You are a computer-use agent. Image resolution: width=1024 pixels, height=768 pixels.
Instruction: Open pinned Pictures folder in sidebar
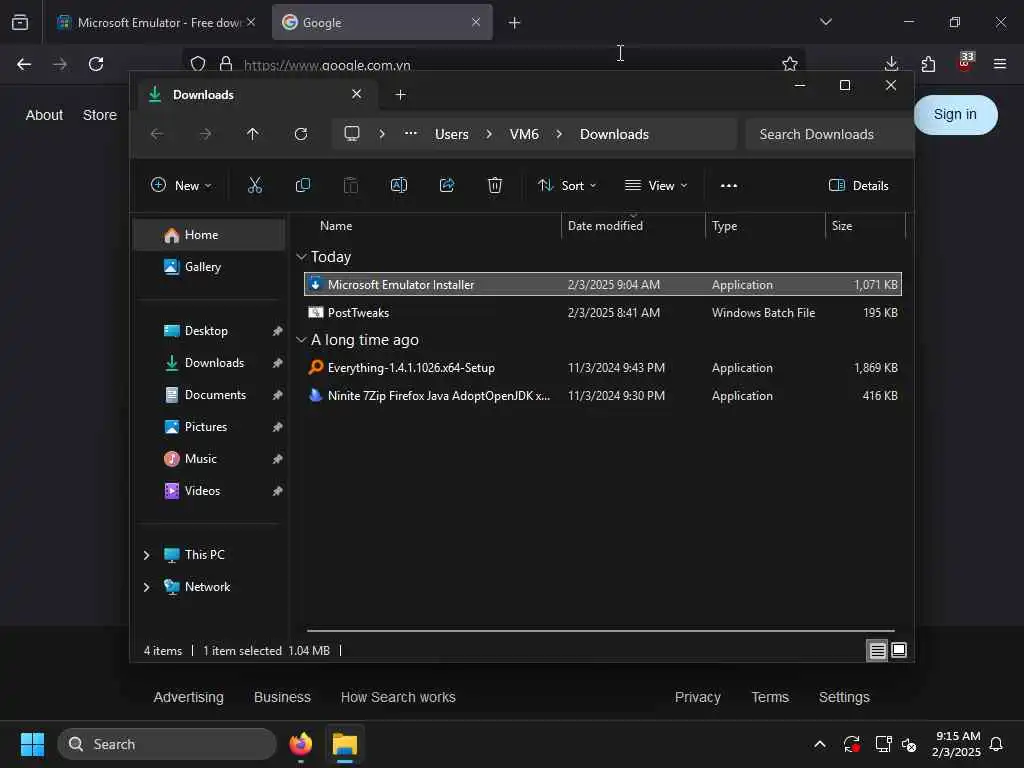point(210,426)
